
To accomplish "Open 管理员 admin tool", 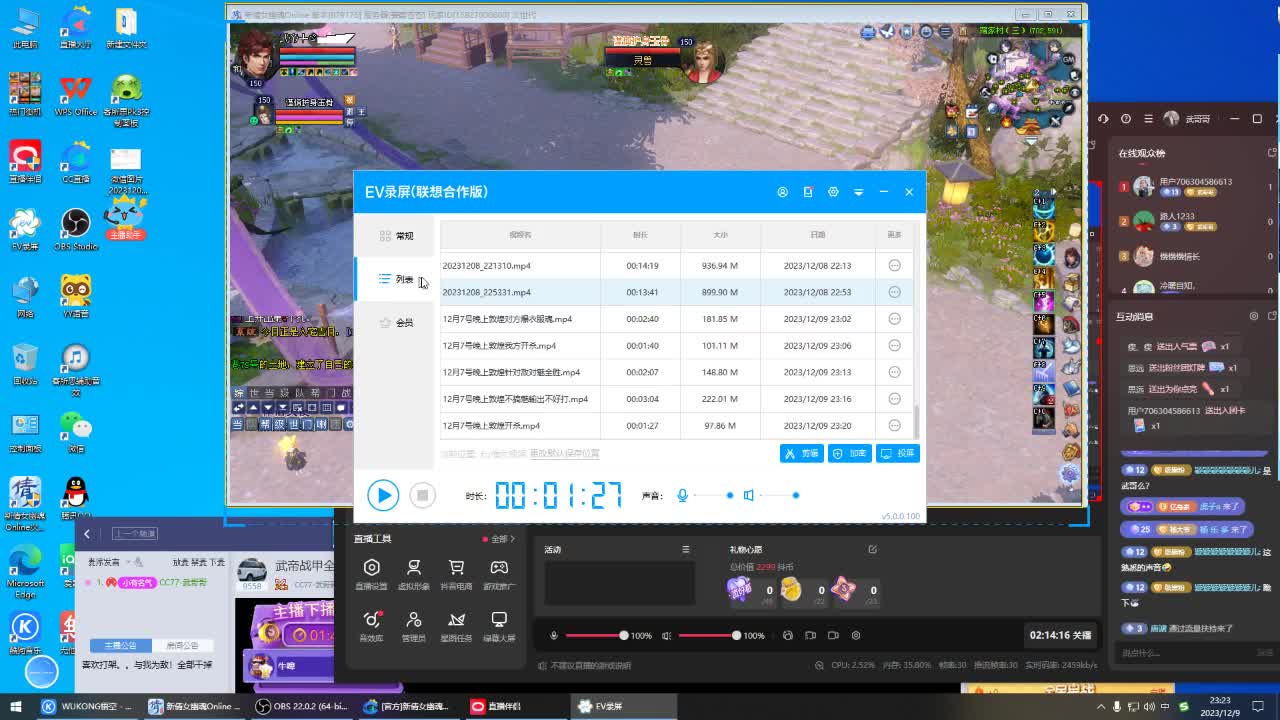I will pos(413,626).
